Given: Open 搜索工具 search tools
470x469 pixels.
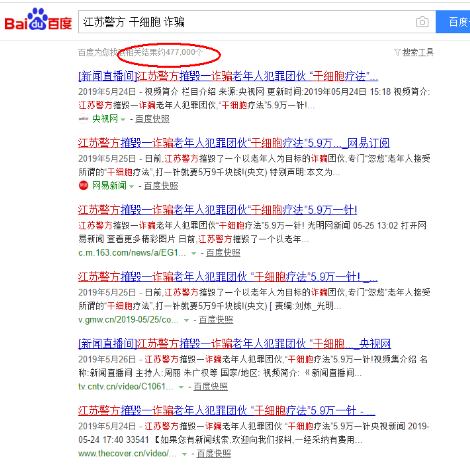Looking at the screenshot, I should click(414, 52).
